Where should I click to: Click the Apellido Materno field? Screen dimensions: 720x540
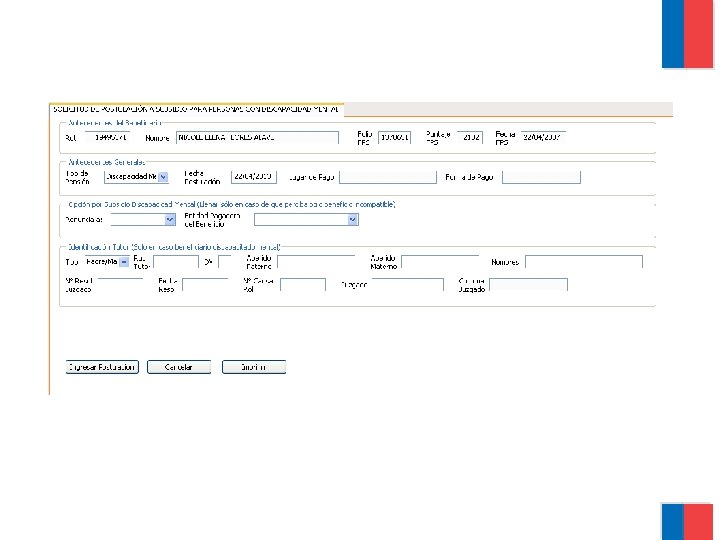pyautogui.click(x=440, y=262)
